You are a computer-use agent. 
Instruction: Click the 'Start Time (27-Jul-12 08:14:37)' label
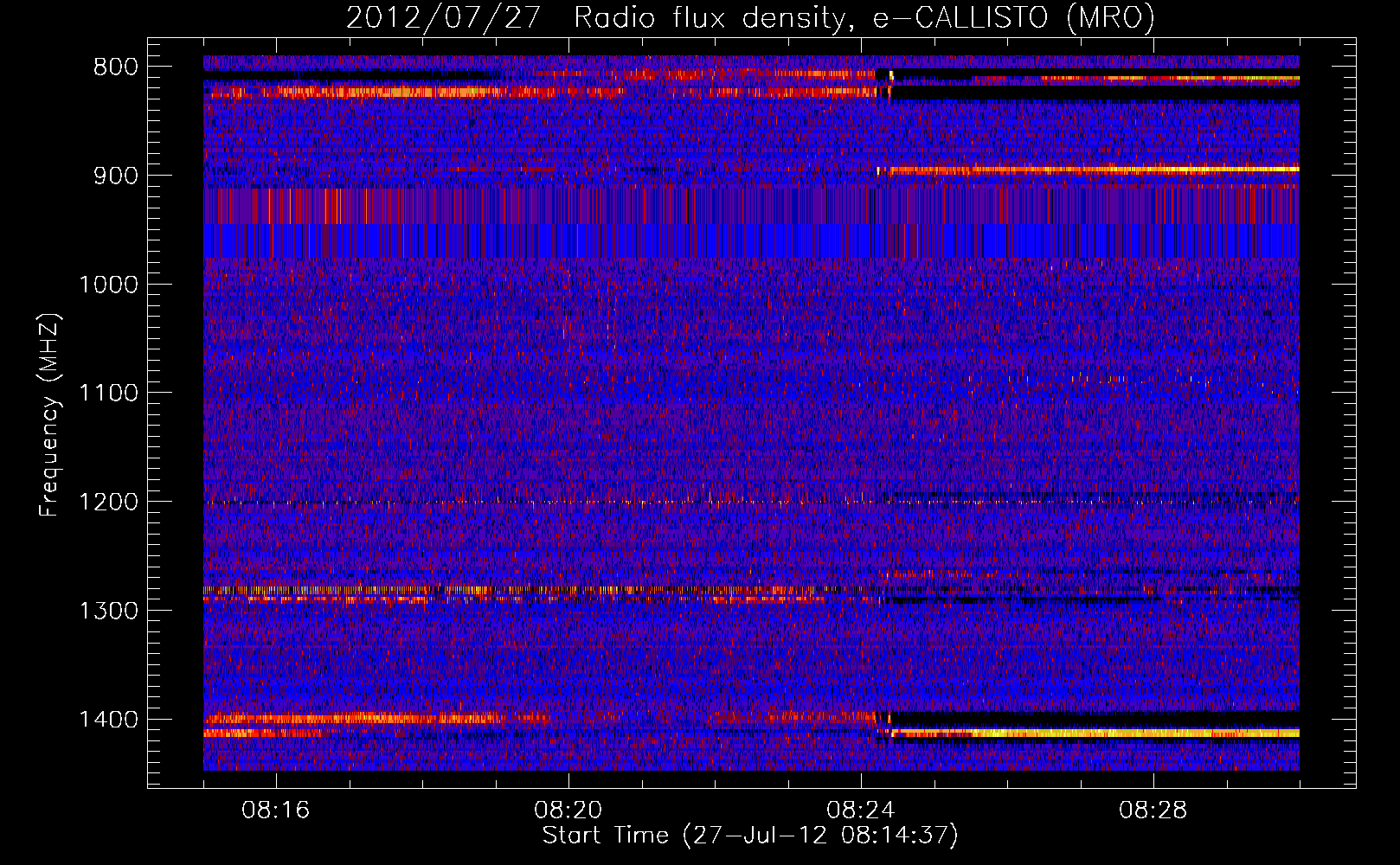pos(750,836)
